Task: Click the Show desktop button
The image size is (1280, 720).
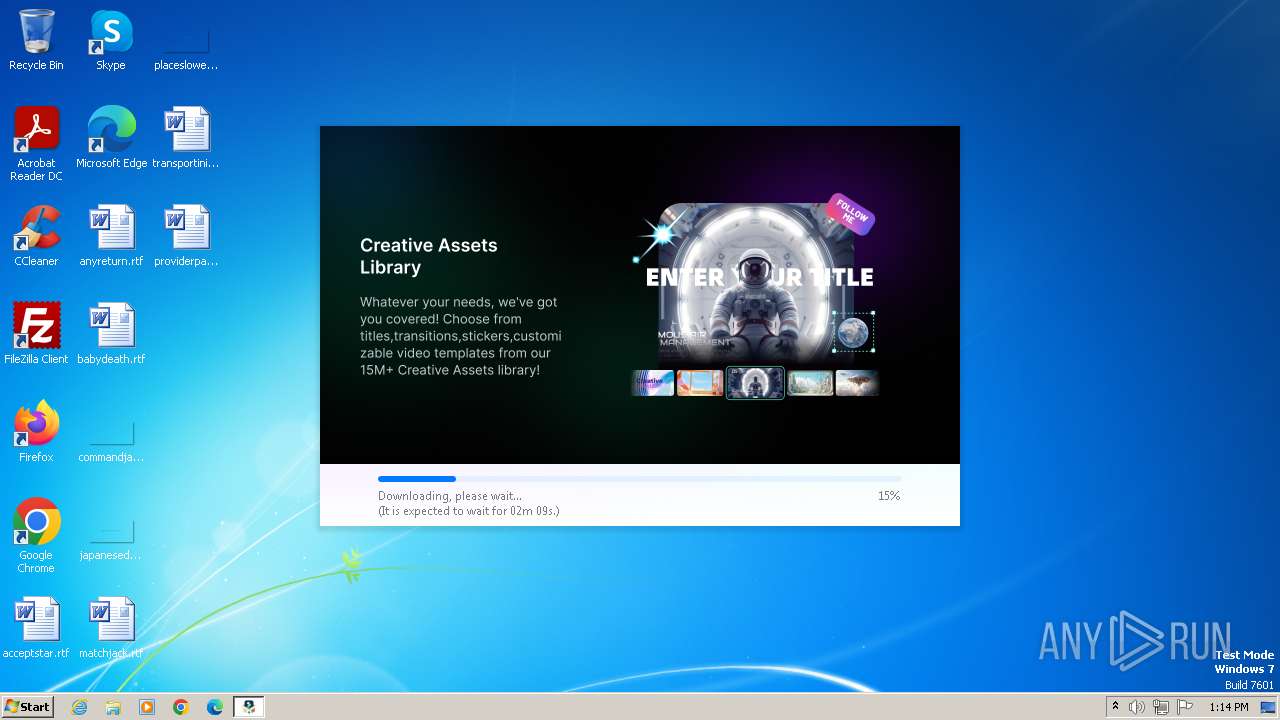Action: pos(1268,707)
